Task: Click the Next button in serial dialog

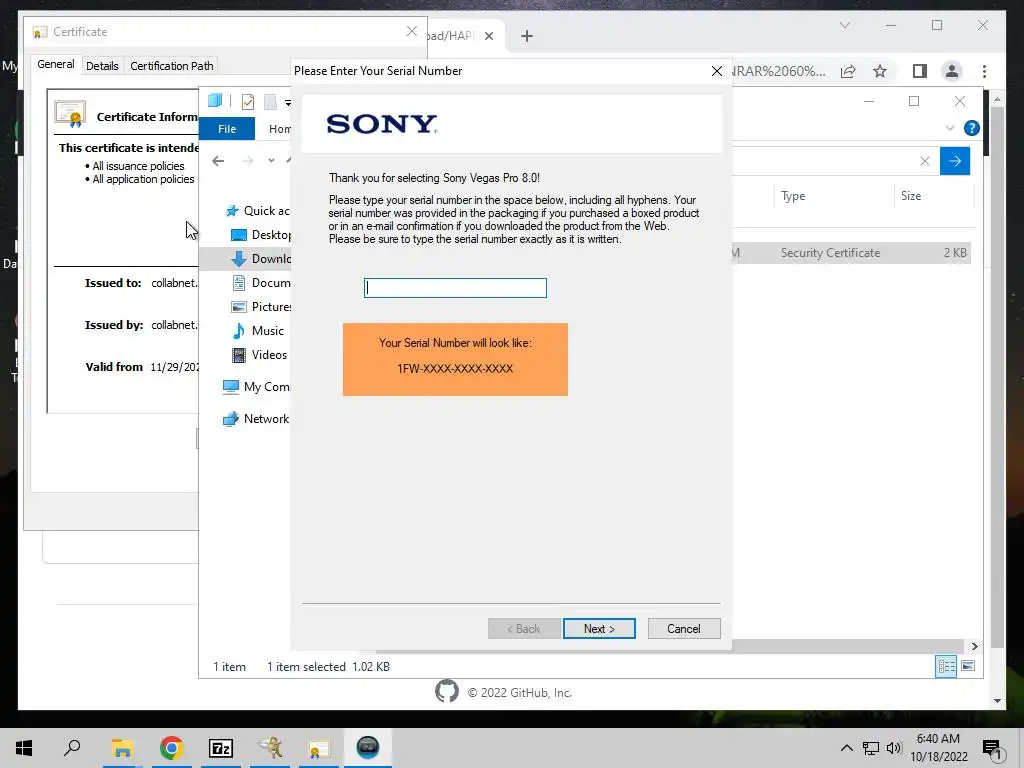Action: click(x=599, y=628)
